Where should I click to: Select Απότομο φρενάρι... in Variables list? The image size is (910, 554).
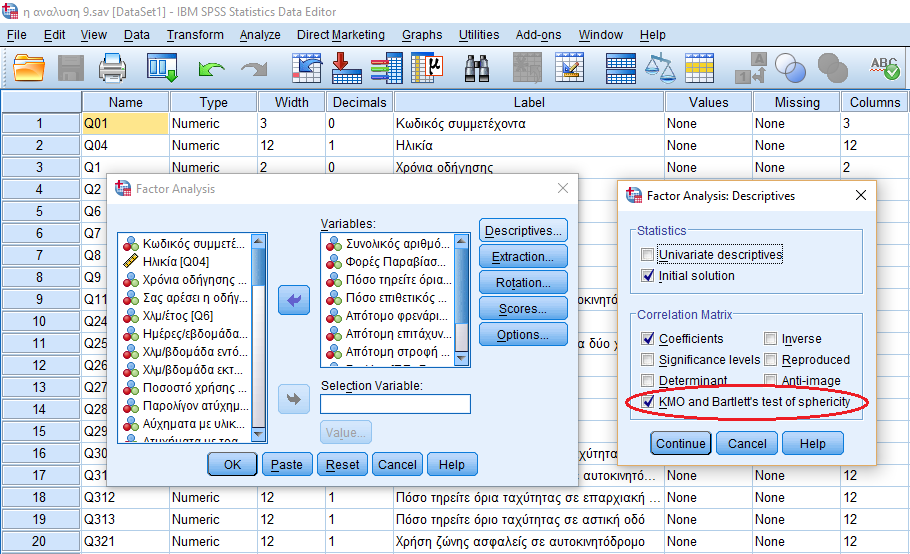[397, 316]
